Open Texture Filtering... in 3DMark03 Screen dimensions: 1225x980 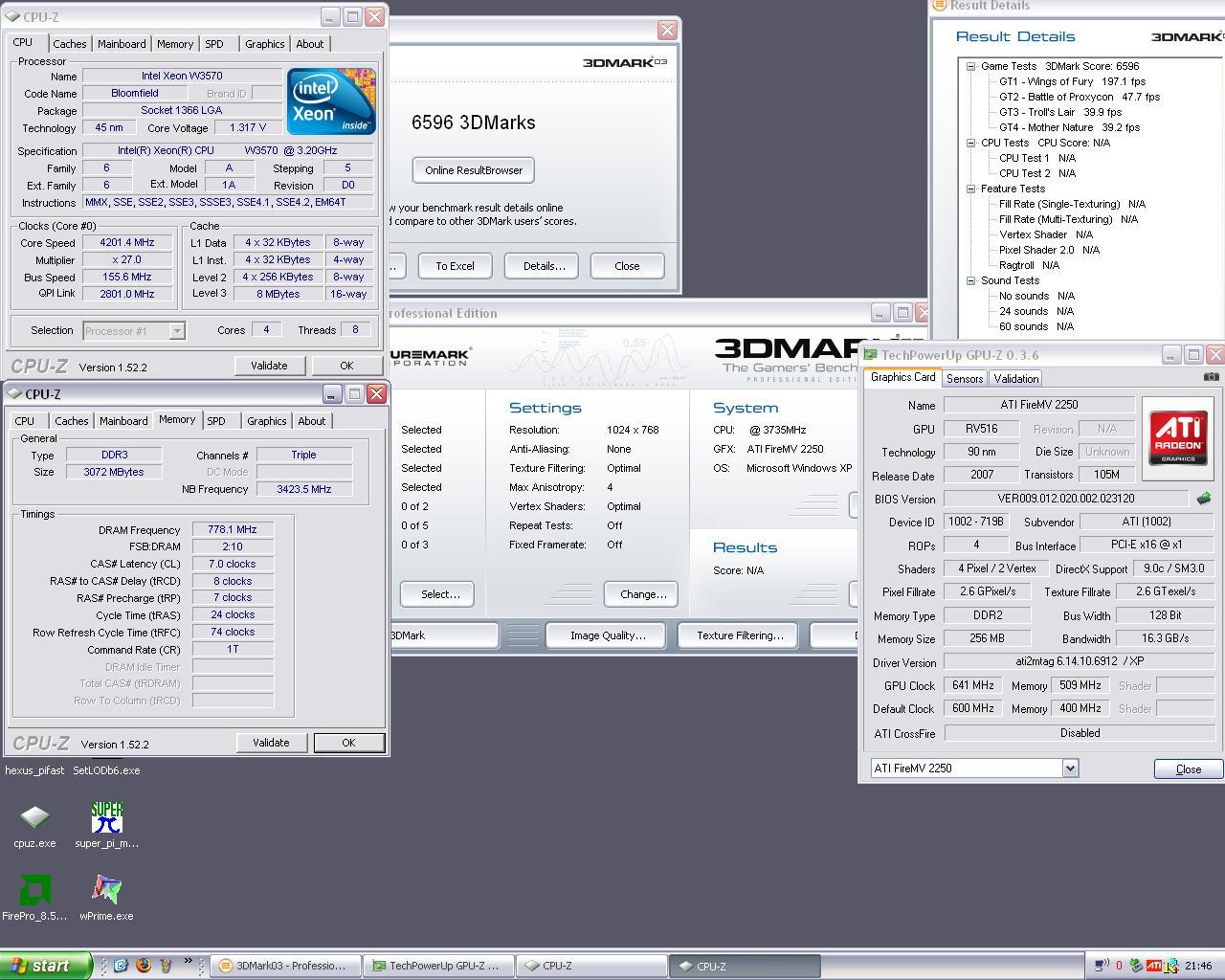tap(740, 635)
